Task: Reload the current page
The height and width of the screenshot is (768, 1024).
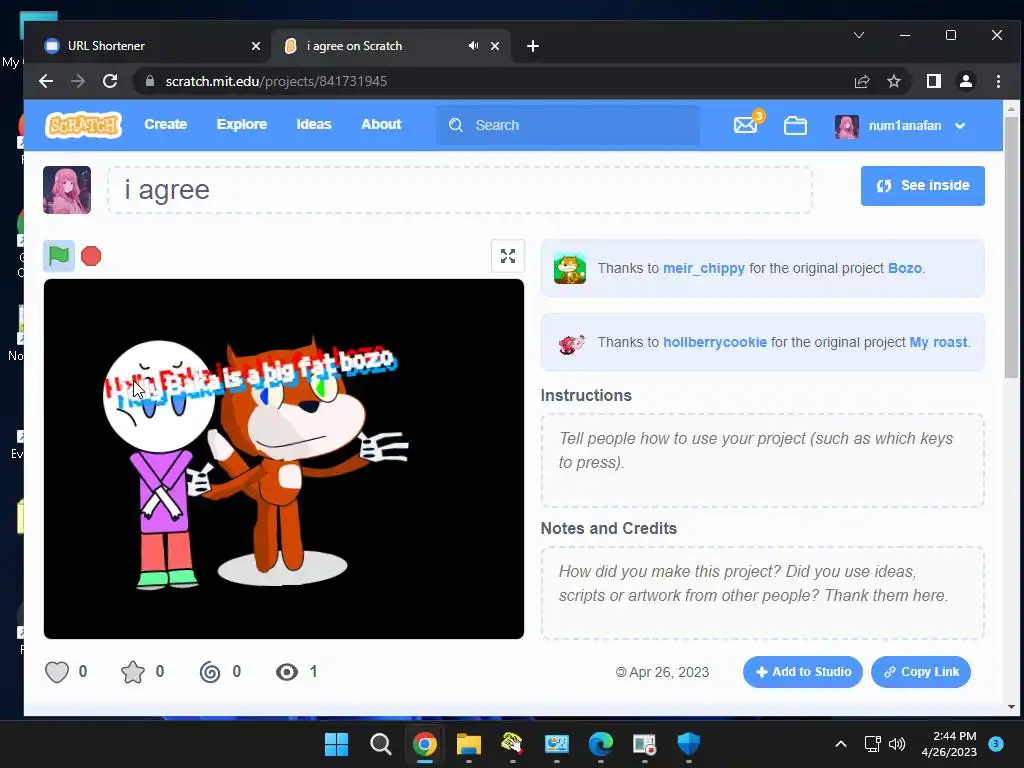Action: [x=110, y=81]
